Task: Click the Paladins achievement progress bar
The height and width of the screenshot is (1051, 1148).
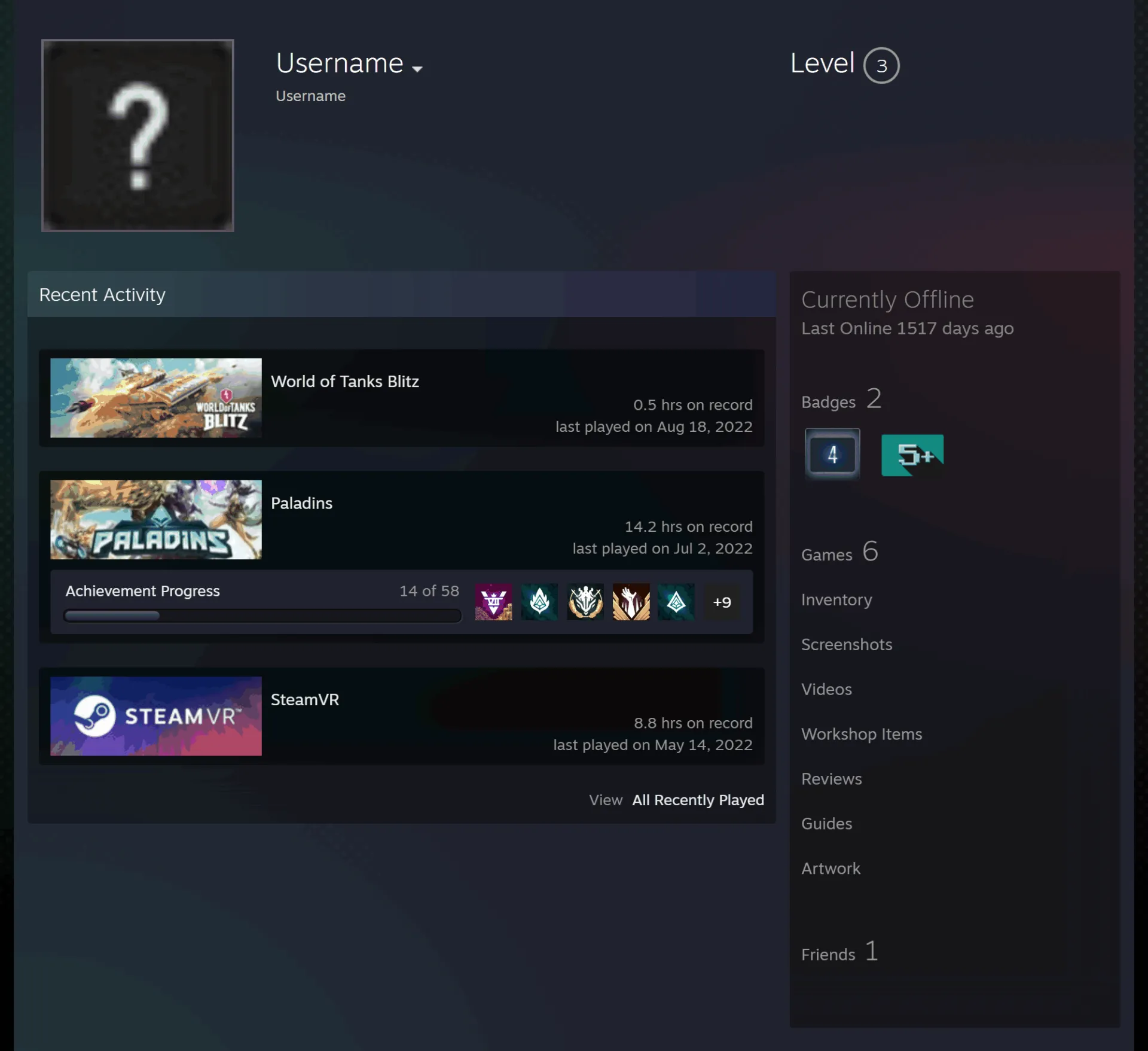Action: point(262,616)
